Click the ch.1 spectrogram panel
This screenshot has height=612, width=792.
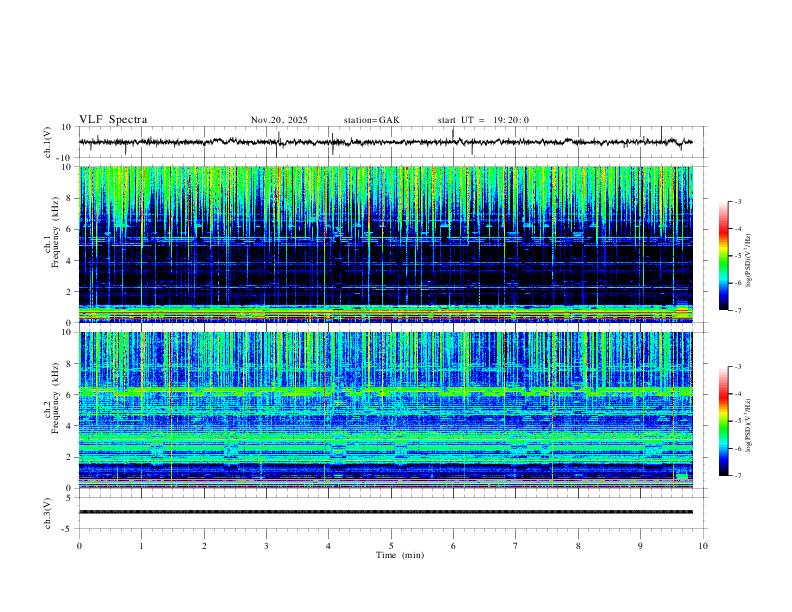(385, 244)
